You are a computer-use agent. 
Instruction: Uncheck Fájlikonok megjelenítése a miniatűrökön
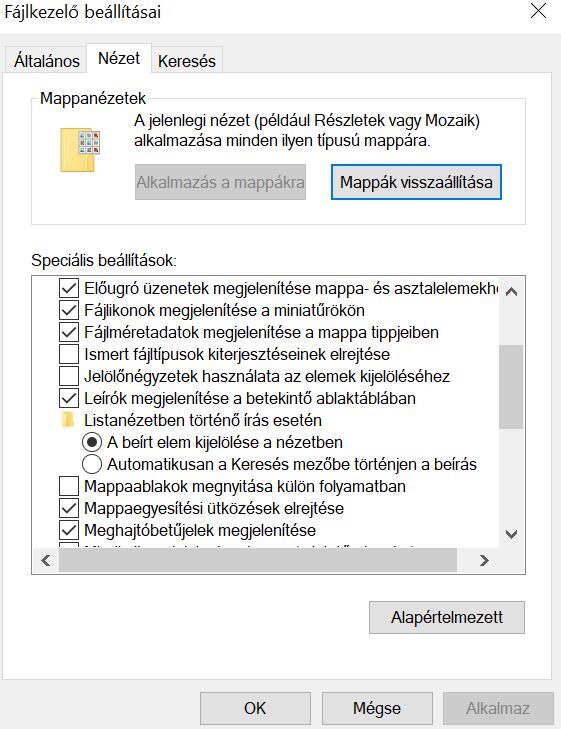click(69, 310)
